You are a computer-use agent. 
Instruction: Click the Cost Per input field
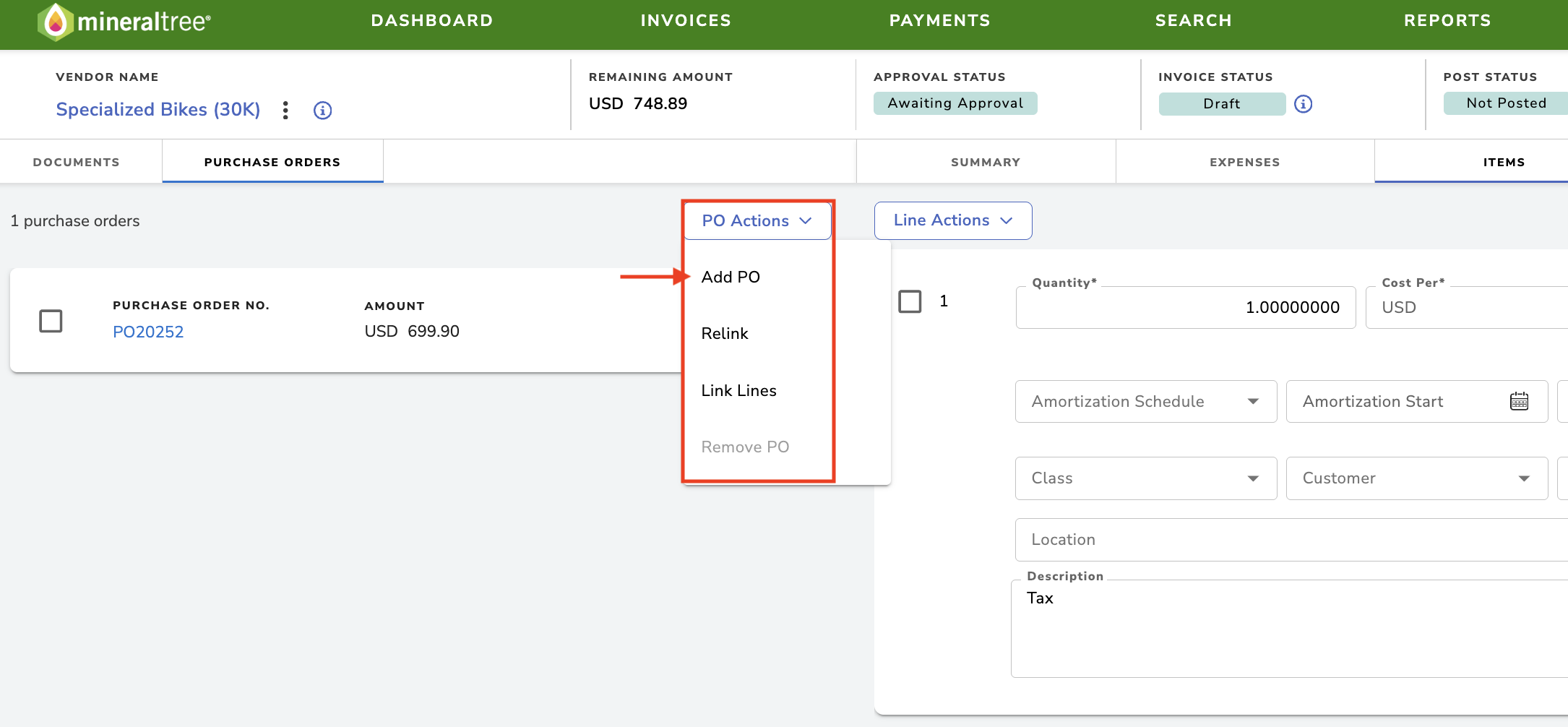[1467, 307]
